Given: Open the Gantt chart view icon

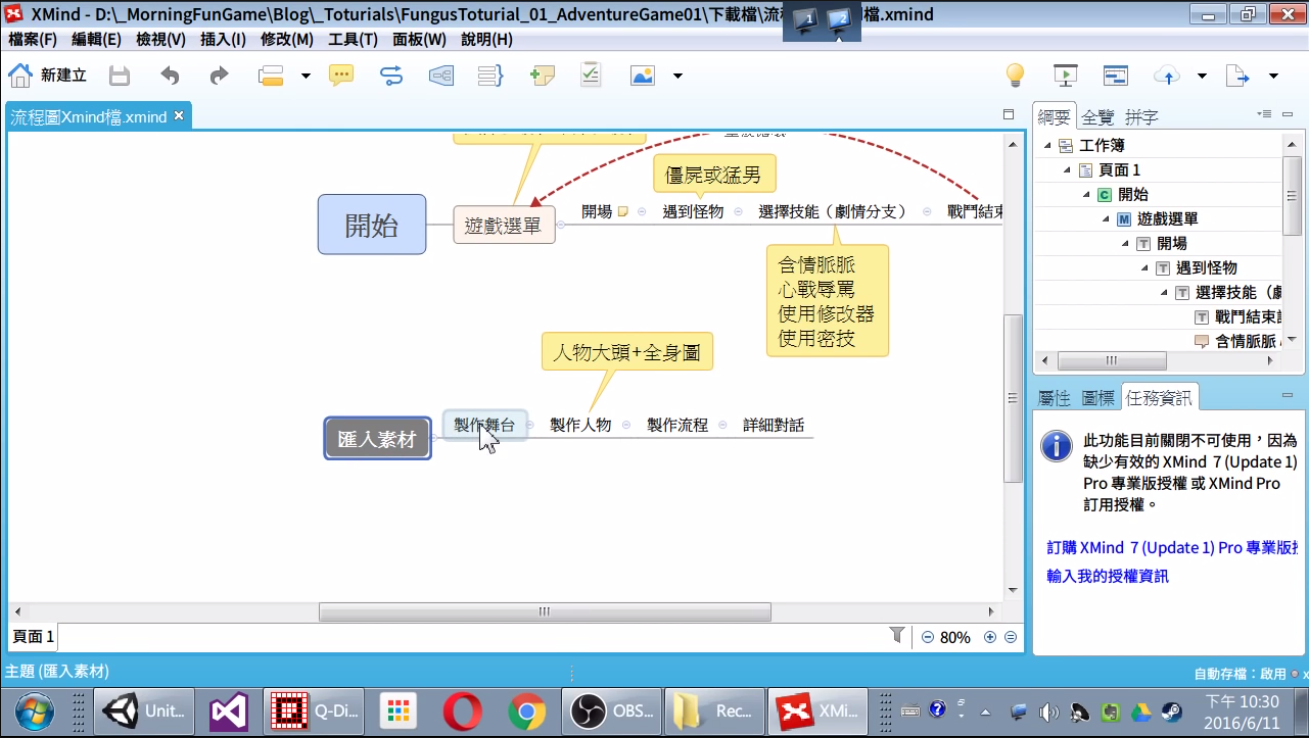Looking at the screenshot, I should tap(1116, 76).
